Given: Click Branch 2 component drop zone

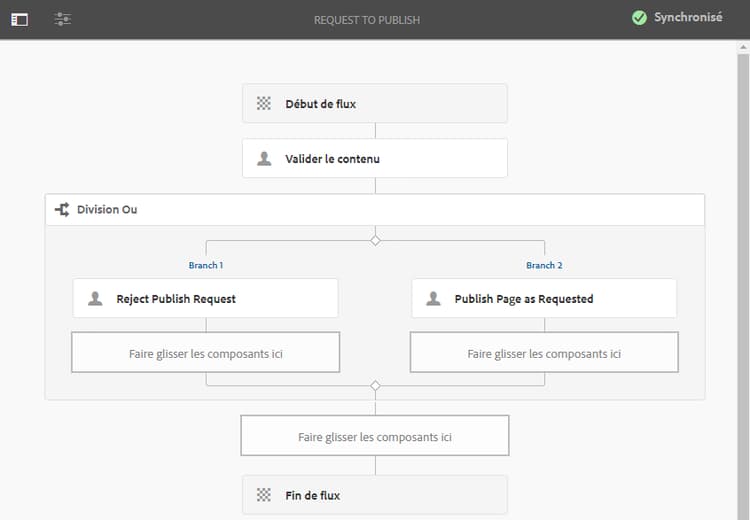Looking at the screenshot, I should [x=544, y=353].
